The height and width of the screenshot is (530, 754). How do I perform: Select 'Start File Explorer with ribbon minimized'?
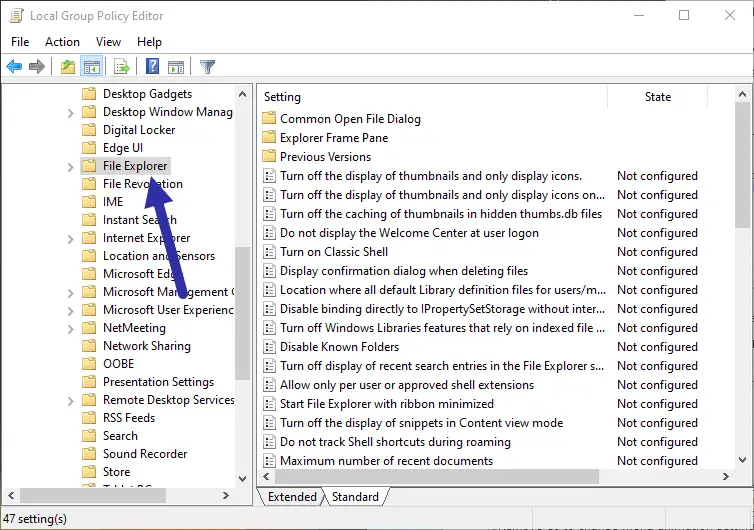tap(387, 404)
